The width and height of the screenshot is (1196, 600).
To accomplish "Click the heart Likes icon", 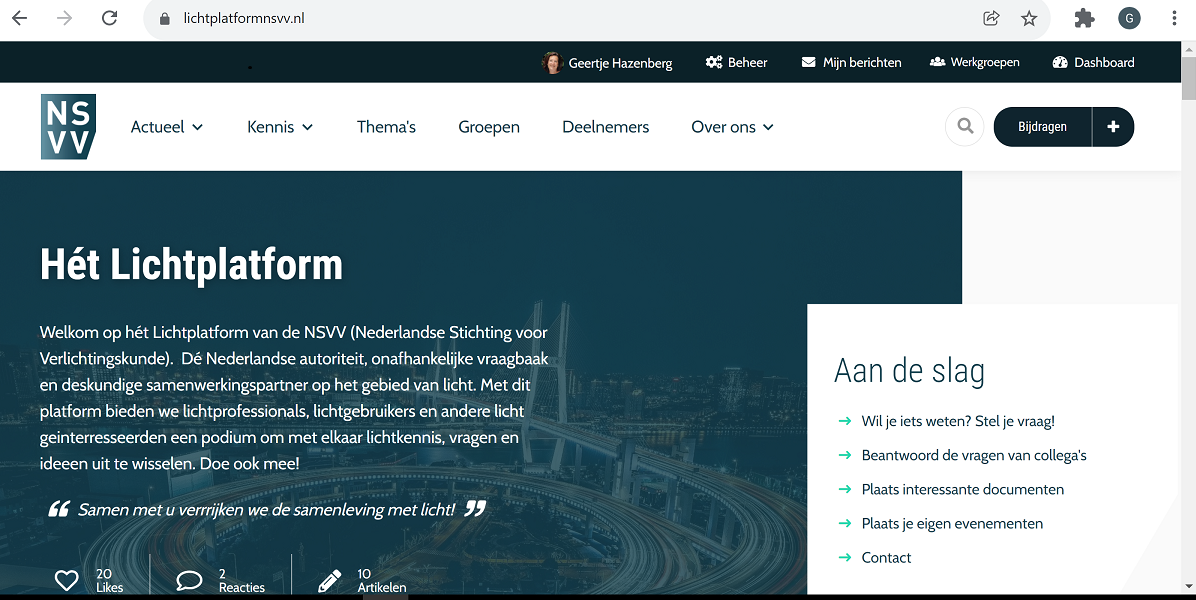I will (x=66, y=580).
